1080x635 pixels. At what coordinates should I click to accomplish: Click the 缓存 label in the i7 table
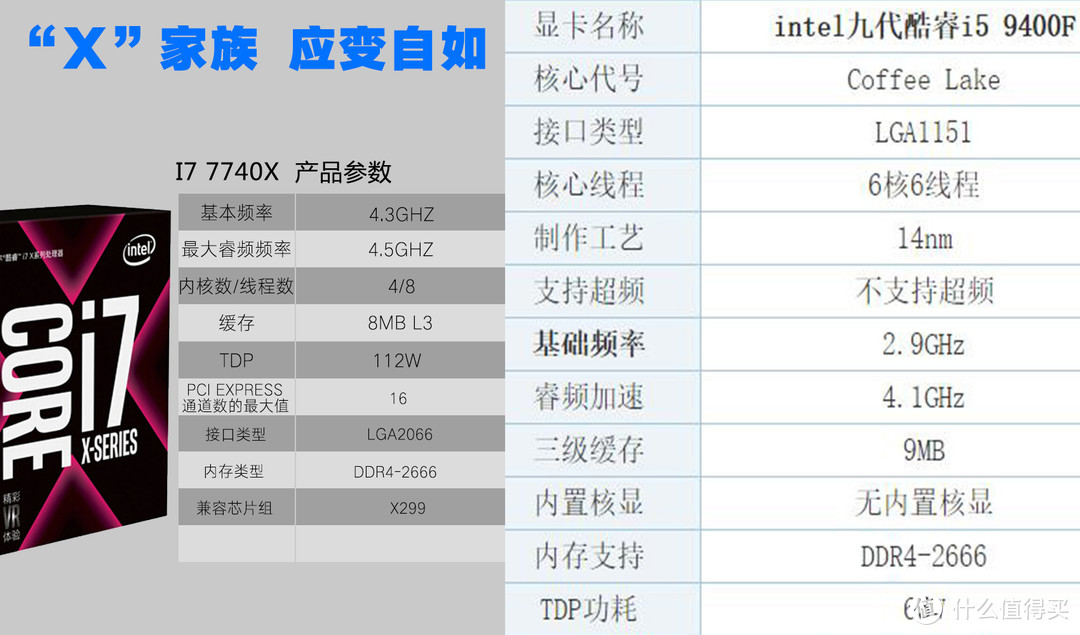(236, 323)
